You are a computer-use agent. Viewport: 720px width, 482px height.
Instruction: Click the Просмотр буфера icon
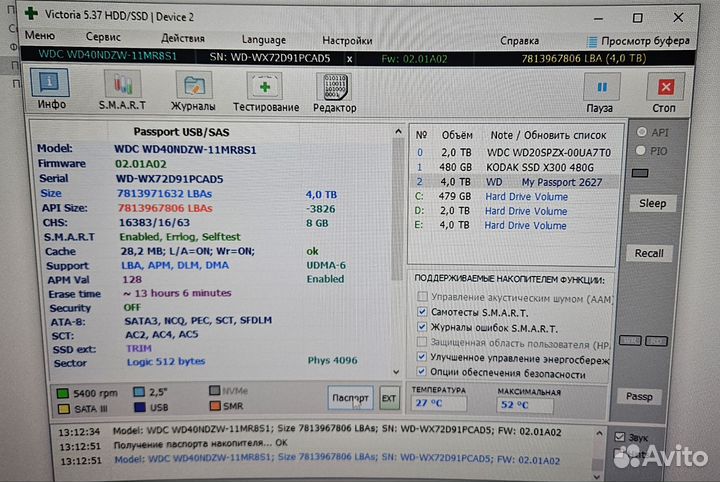[x=592, y=41]
